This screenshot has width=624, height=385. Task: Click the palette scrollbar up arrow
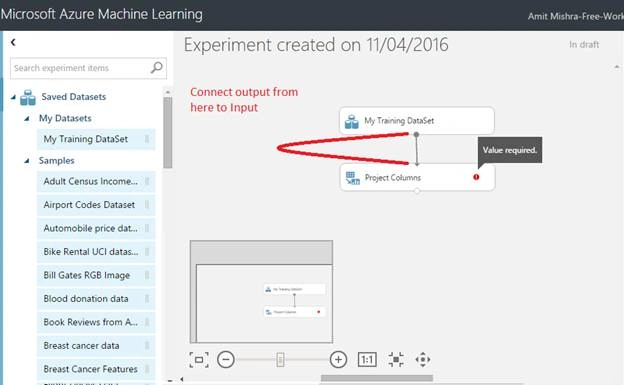168,92
